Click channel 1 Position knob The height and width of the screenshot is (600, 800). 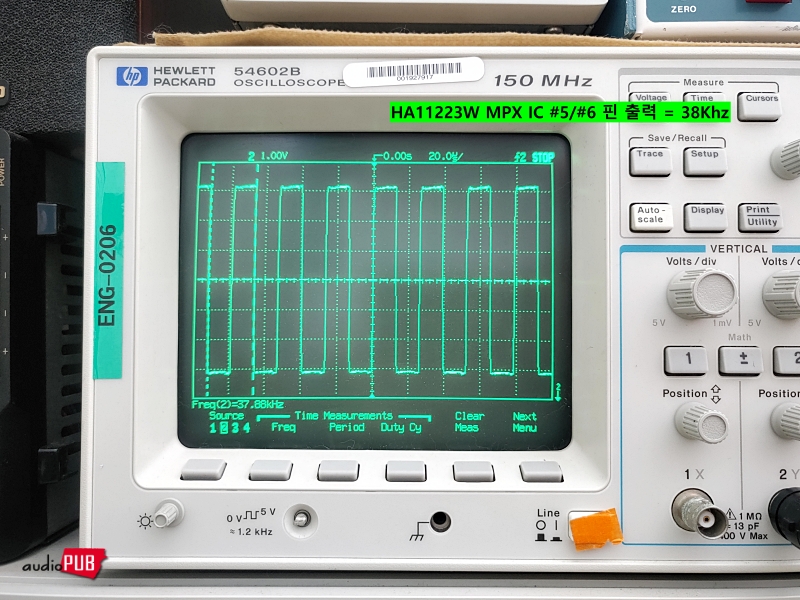[x=702, y=422]
